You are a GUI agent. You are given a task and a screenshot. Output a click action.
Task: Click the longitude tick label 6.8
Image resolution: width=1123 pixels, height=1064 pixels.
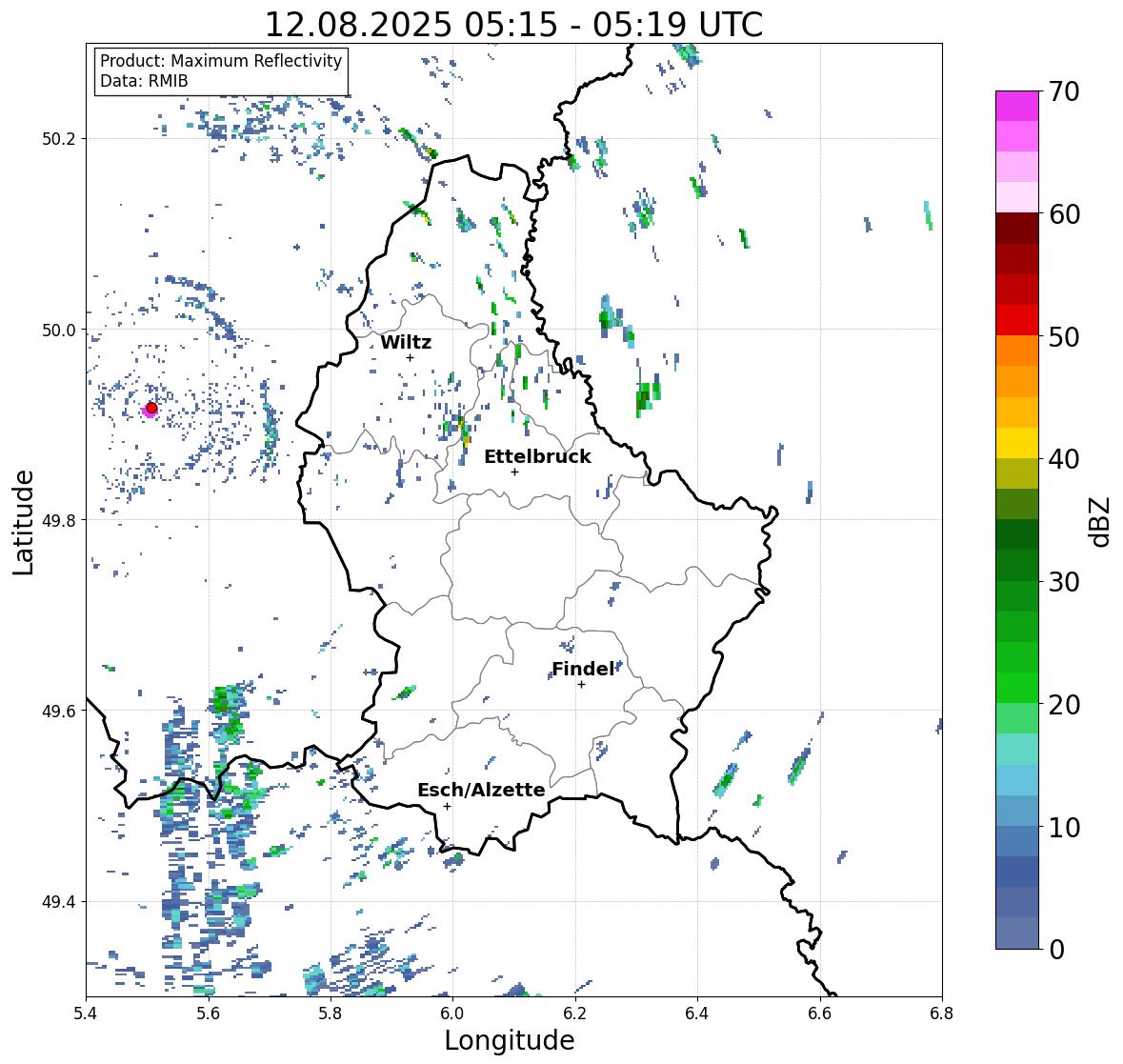[x=942, y=1014]
